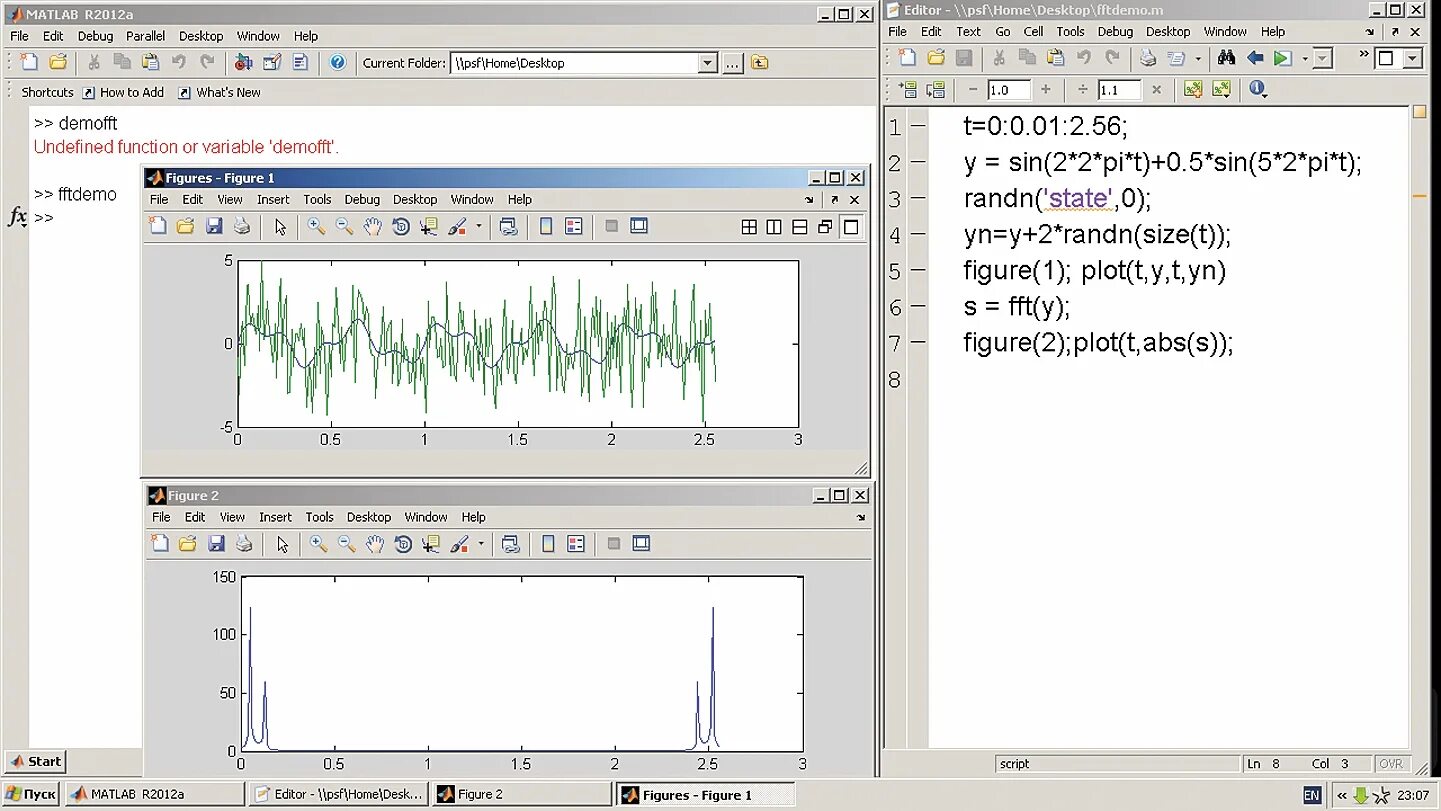Screen dimensions: 1441x811
Task: Open Tools menu in Figure 1
Action: pyautogui.click(x=317, y=199)
